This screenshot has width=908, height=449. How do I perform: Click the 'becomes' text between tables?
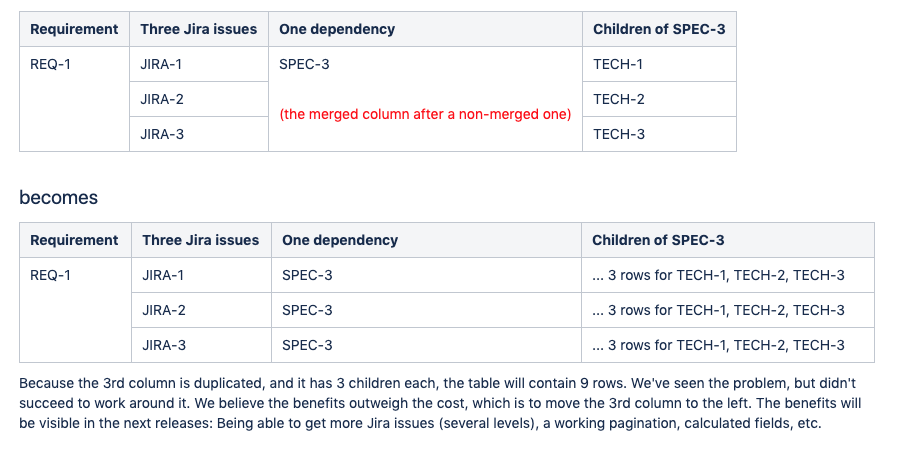[x=59, y=198]
